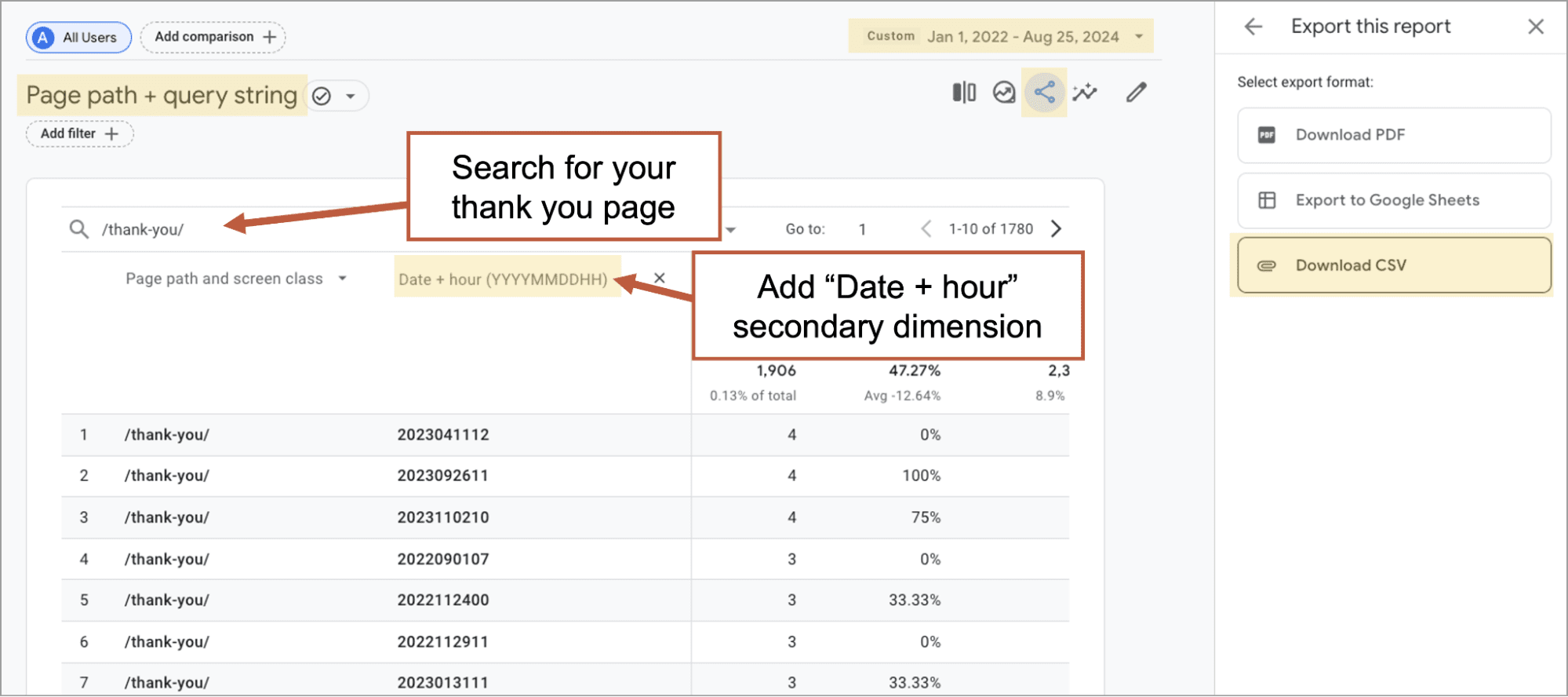Click the 2022090107 date hour cell

pos(443,559)
